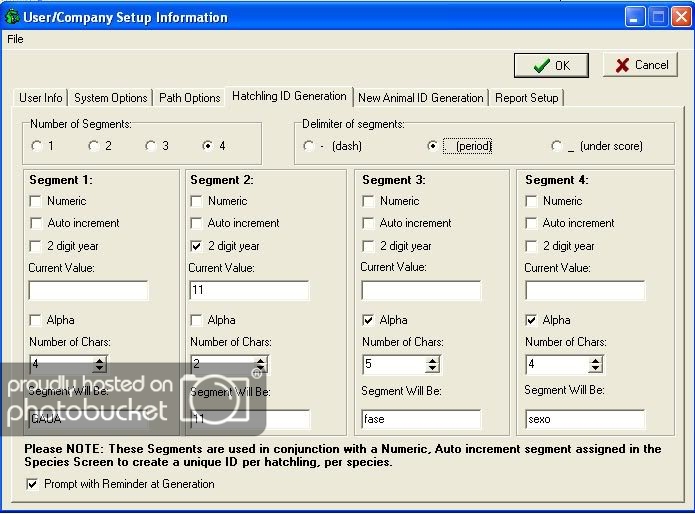Select the under score delimiter option

point(557,146)
